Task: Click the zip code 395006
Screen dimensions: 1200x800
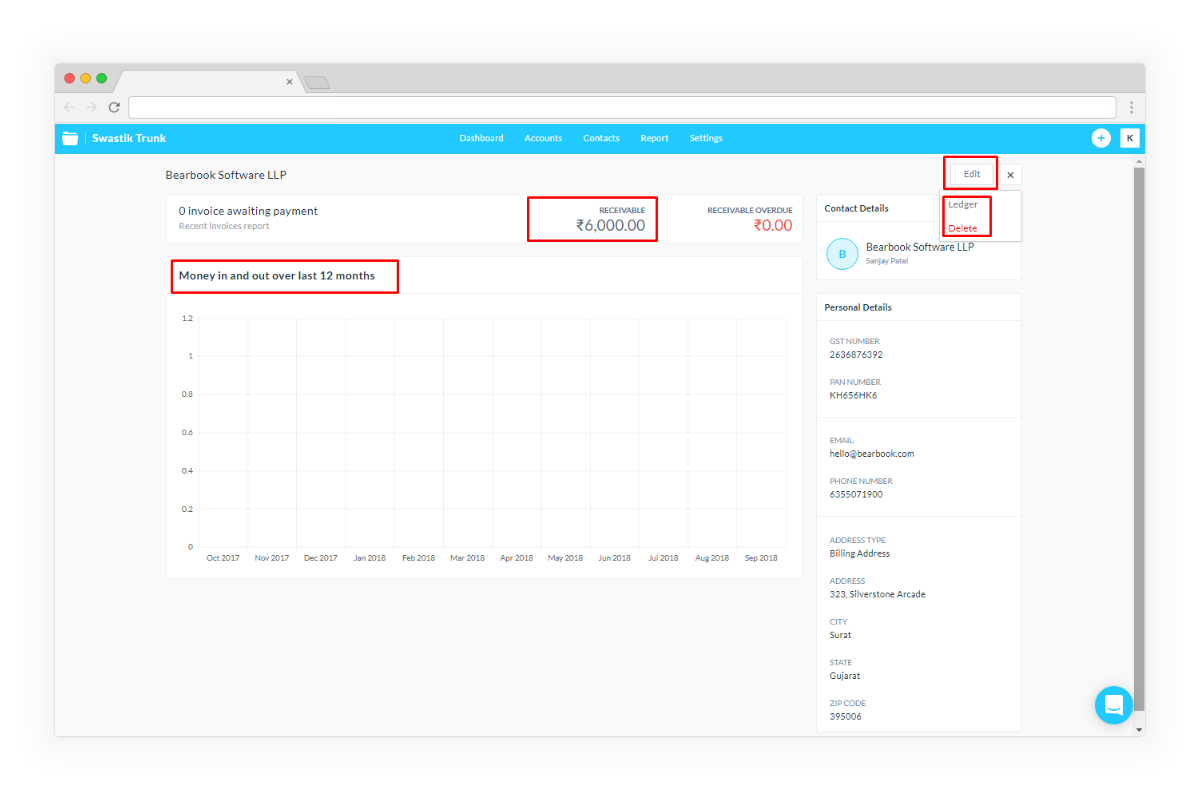Action: tap(845, 717)
